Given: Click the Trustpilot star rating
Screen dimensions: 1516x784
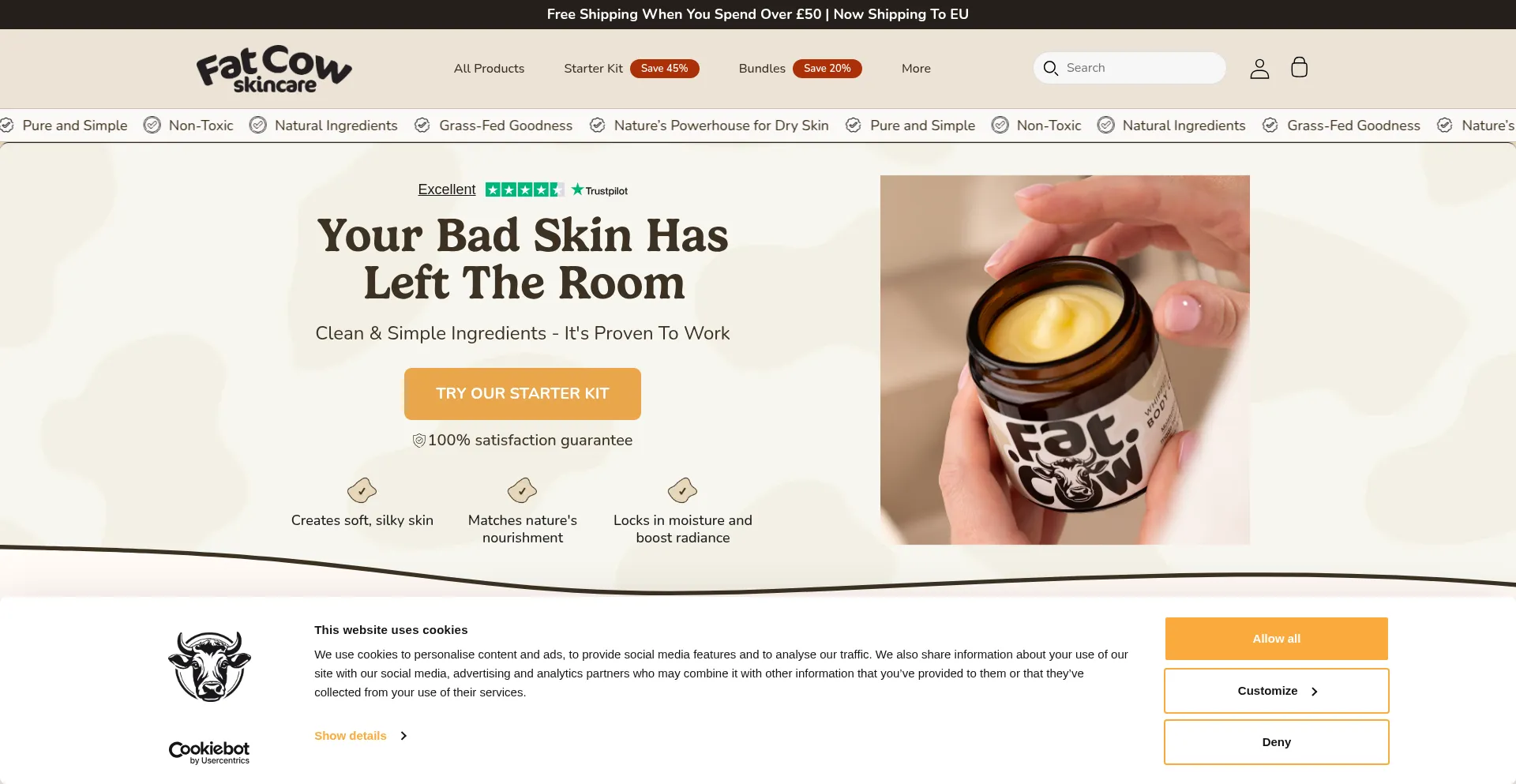Looking at the screenshot, I should pos(524,189).
